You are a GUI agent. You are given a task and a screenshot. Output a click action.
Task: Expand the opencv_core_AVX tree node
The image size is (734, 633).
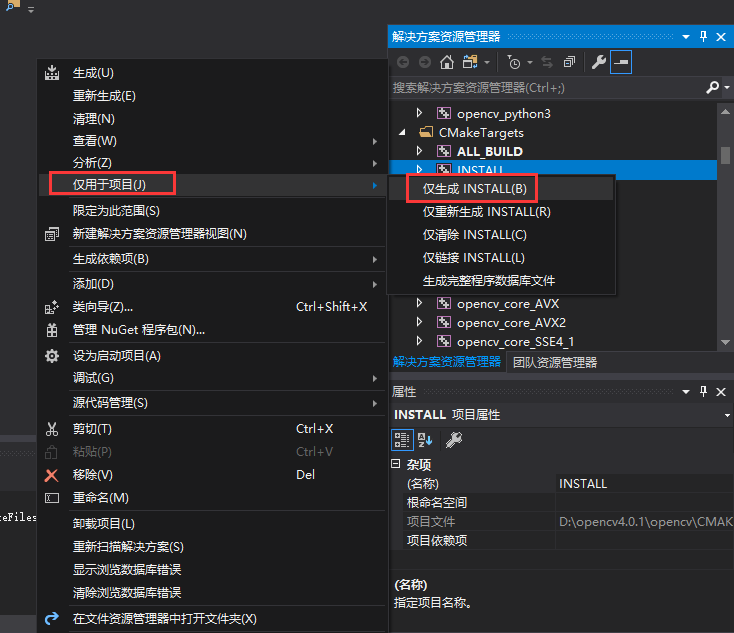click(419, 303)
